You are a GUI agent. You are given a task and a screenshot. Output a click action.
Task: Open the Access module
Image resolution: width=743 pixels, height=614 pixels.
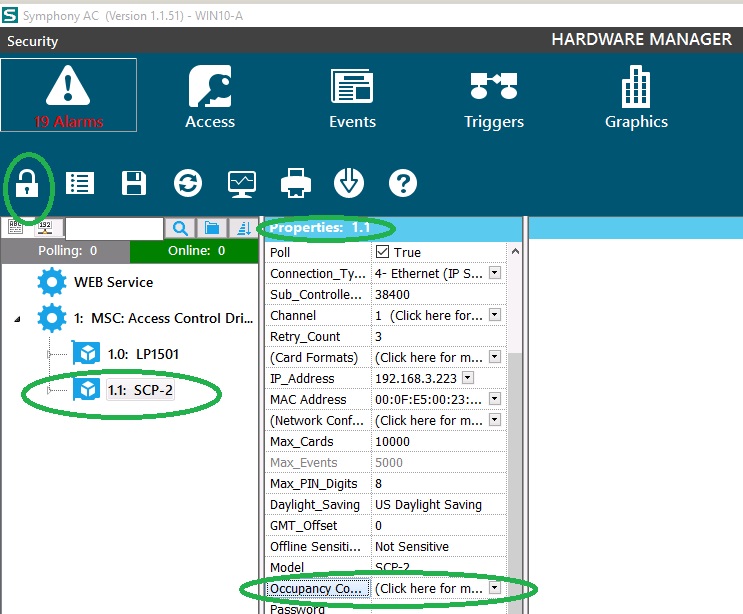point(210,97)
